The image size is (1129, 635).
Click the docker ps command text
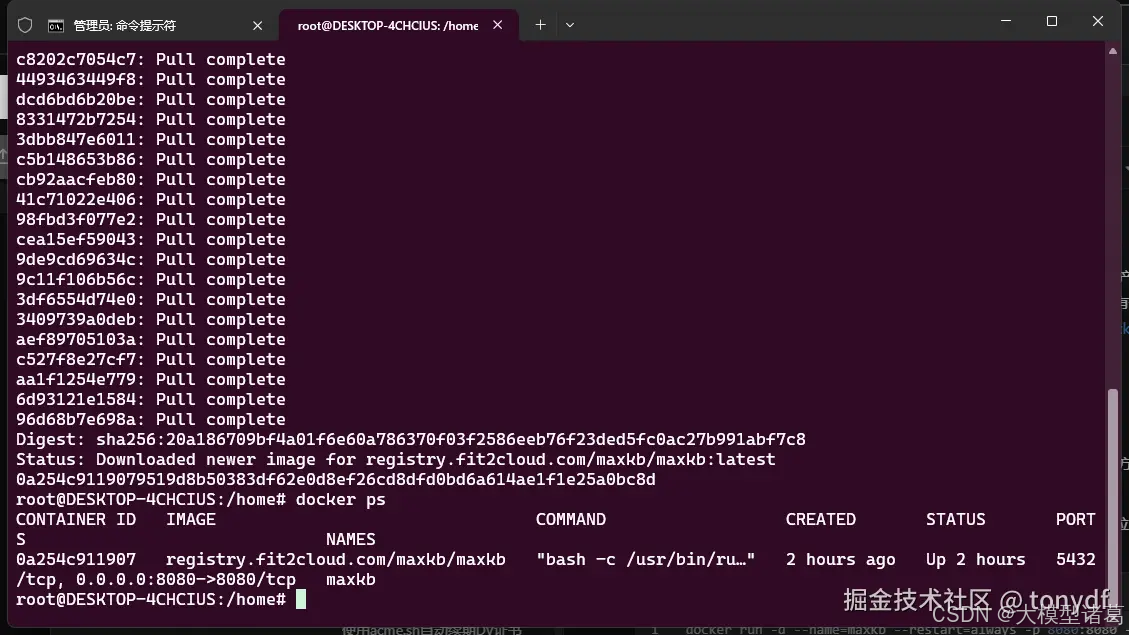click(341, 500)
